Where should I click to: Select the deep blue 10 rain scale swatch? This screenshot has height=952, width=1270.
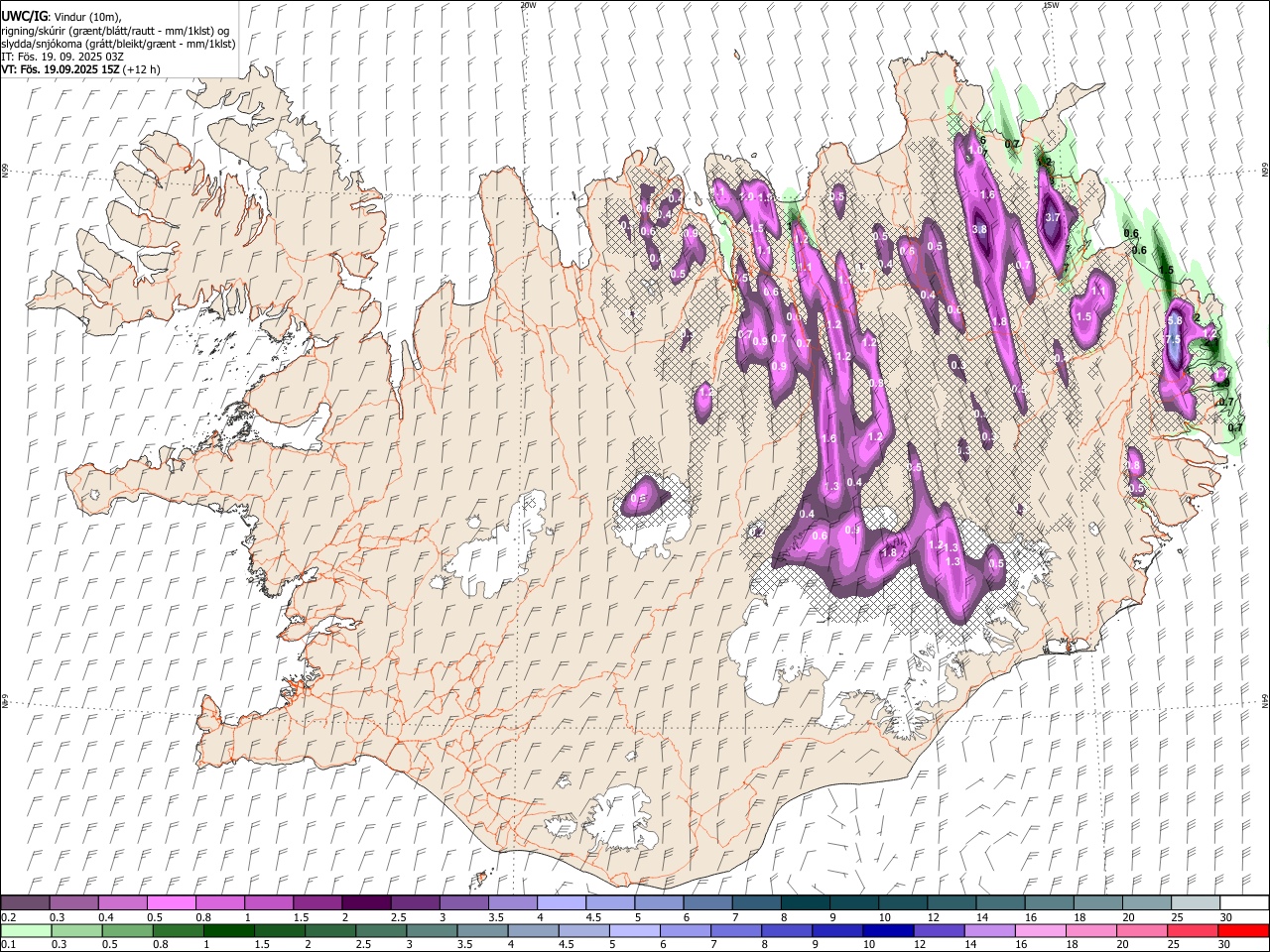887,930
